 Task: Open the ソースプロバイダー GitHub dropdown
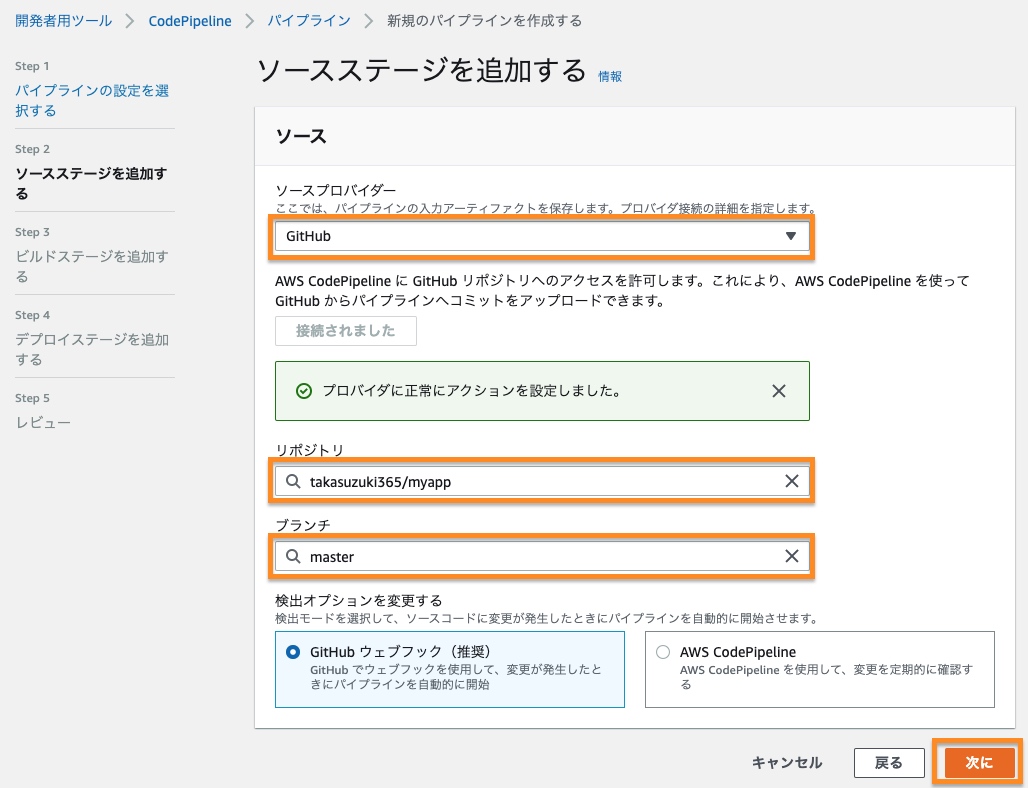pyautogui.click(x=540, y=236)
